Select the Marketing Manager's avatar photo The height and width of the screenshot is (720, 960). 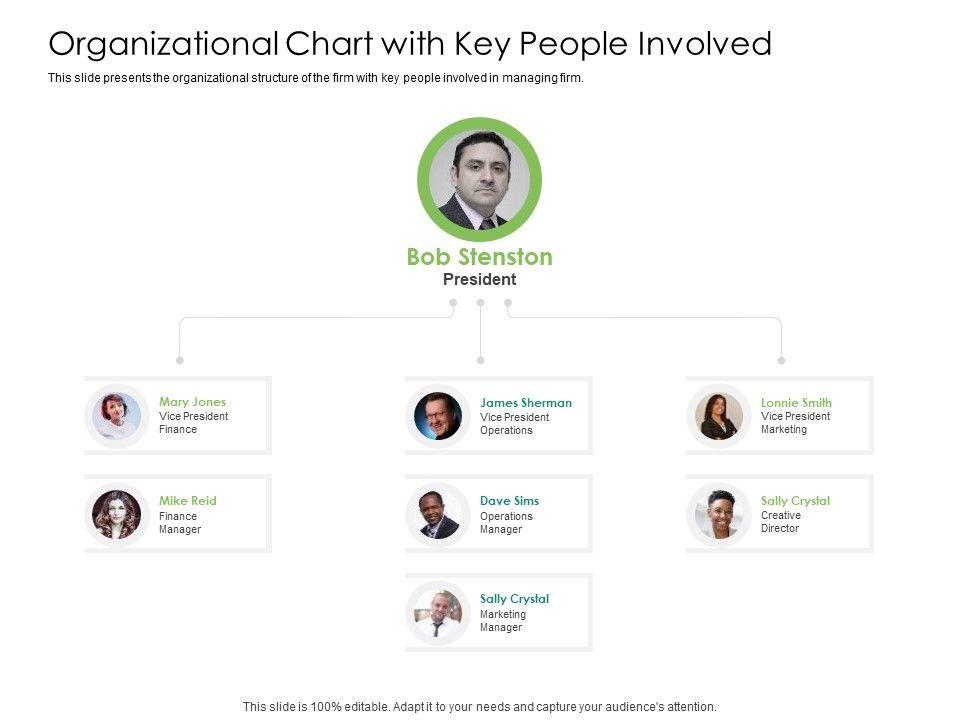pos(438,613)
